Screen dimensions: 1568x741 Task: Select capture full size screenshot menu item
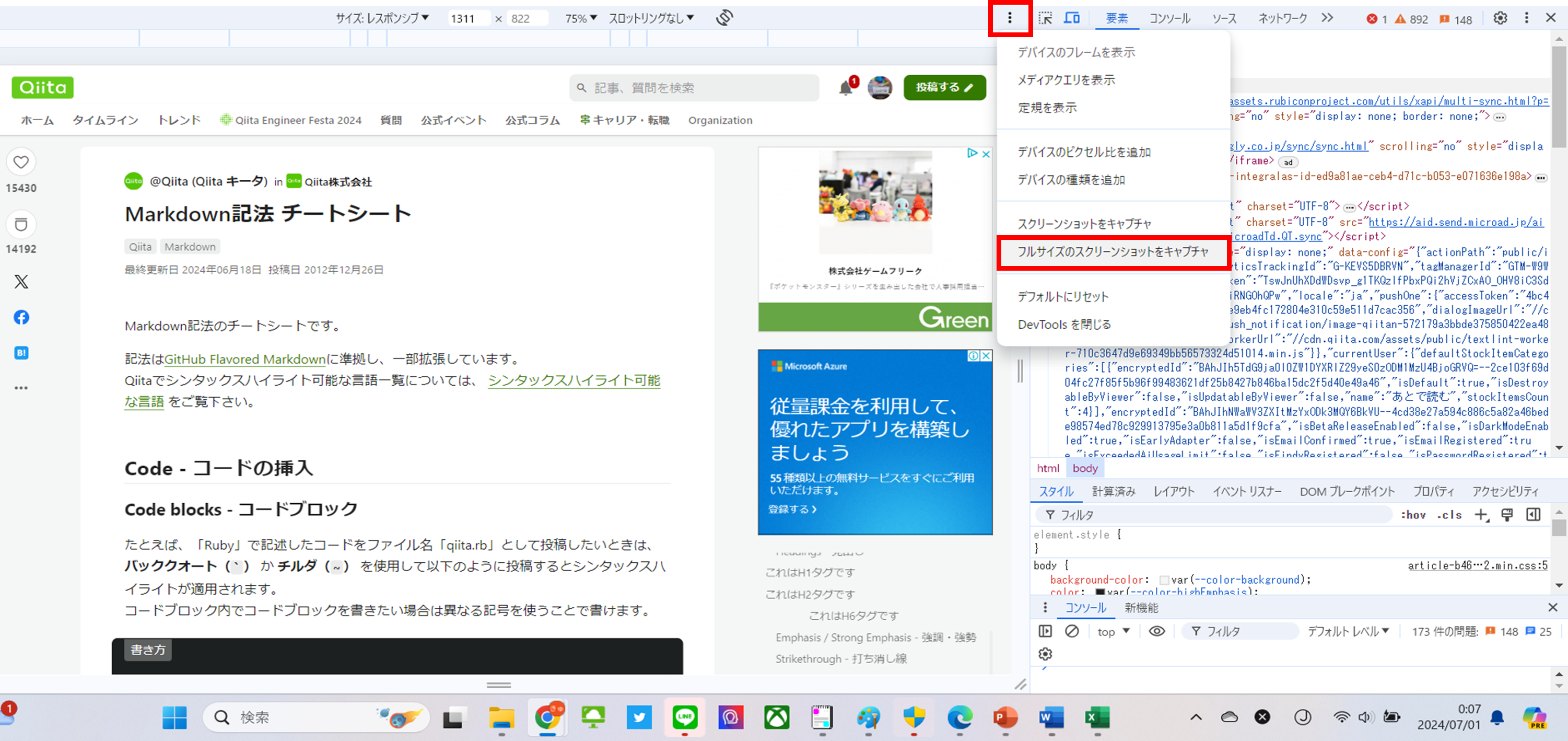pos(1113,252)
